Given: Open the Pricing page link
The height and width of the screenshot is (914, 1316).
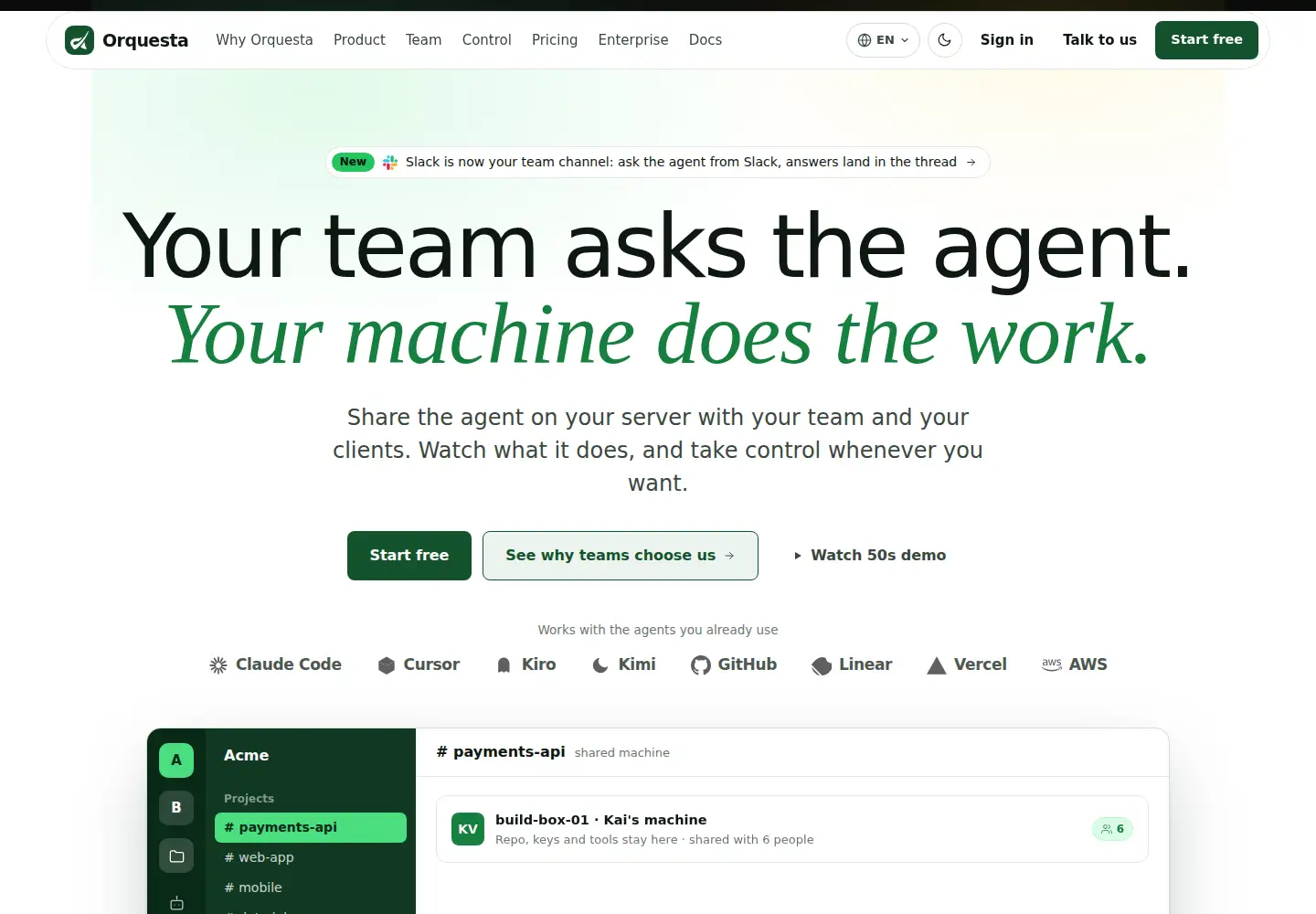Looking at the screenshot, I should [555, 40].
